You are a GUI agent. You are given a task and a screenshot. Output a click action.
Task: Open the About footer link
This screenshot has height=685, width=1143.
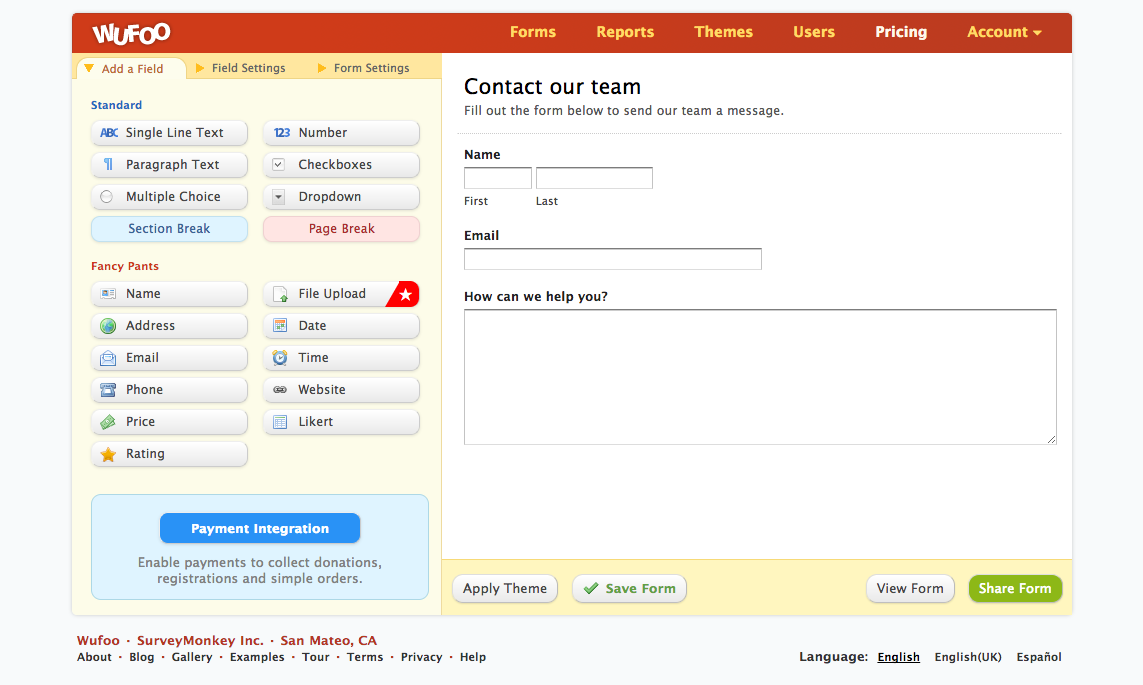94,657
